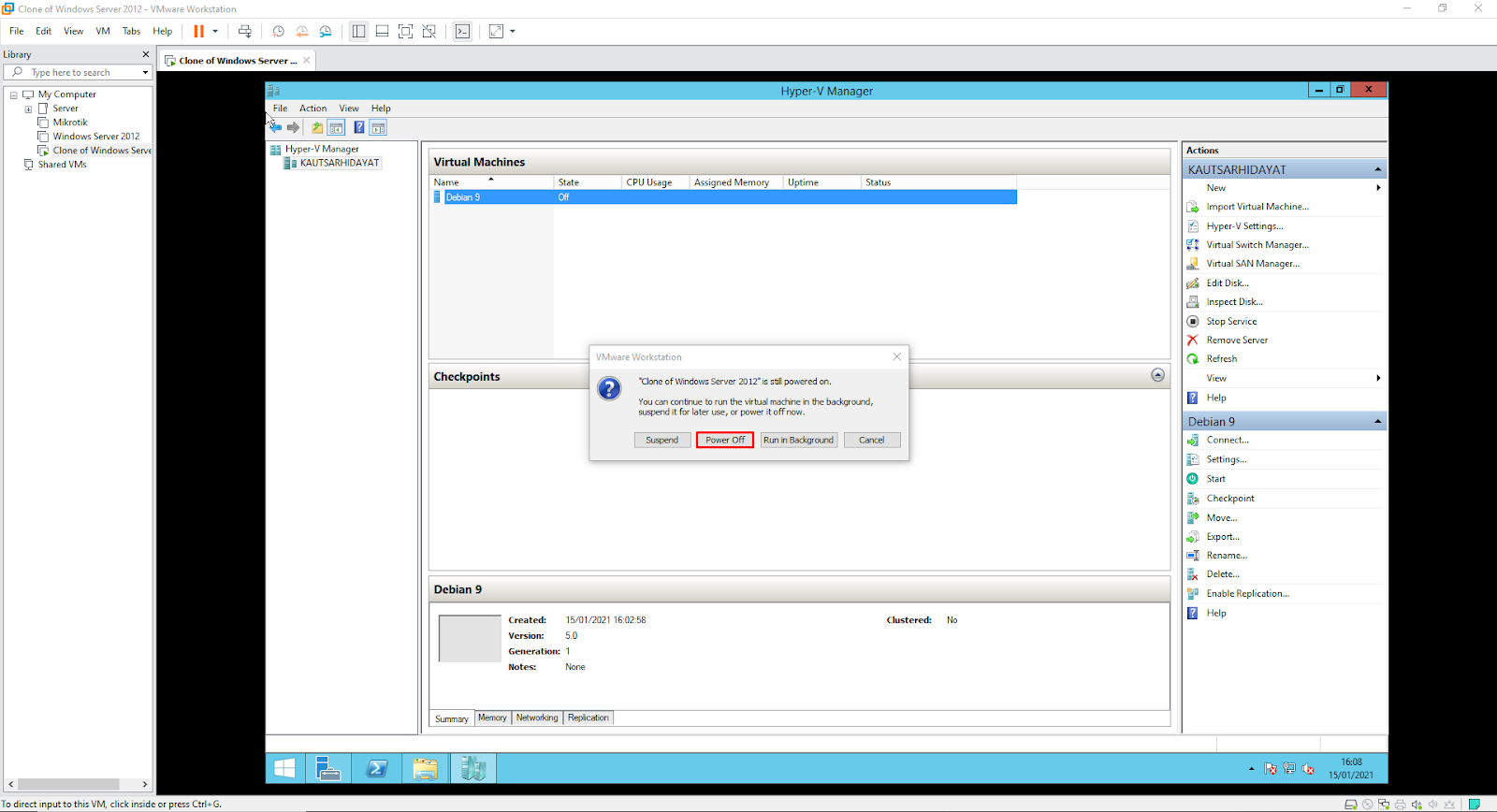Click Run in Background button
This screenshot has width=1497, height=812.
pyautogui.click(x=798, y=440)
